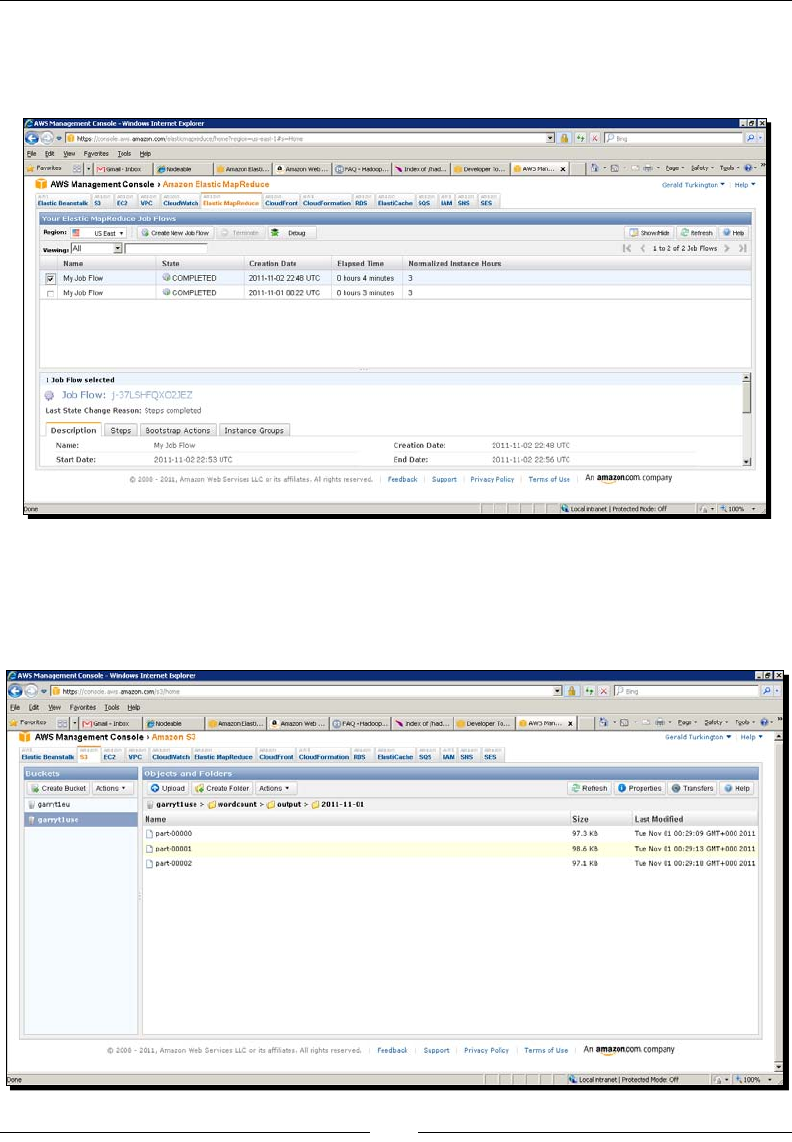792x1142 pixels.
Task: Select file part-00001
Action: point(173,848)
